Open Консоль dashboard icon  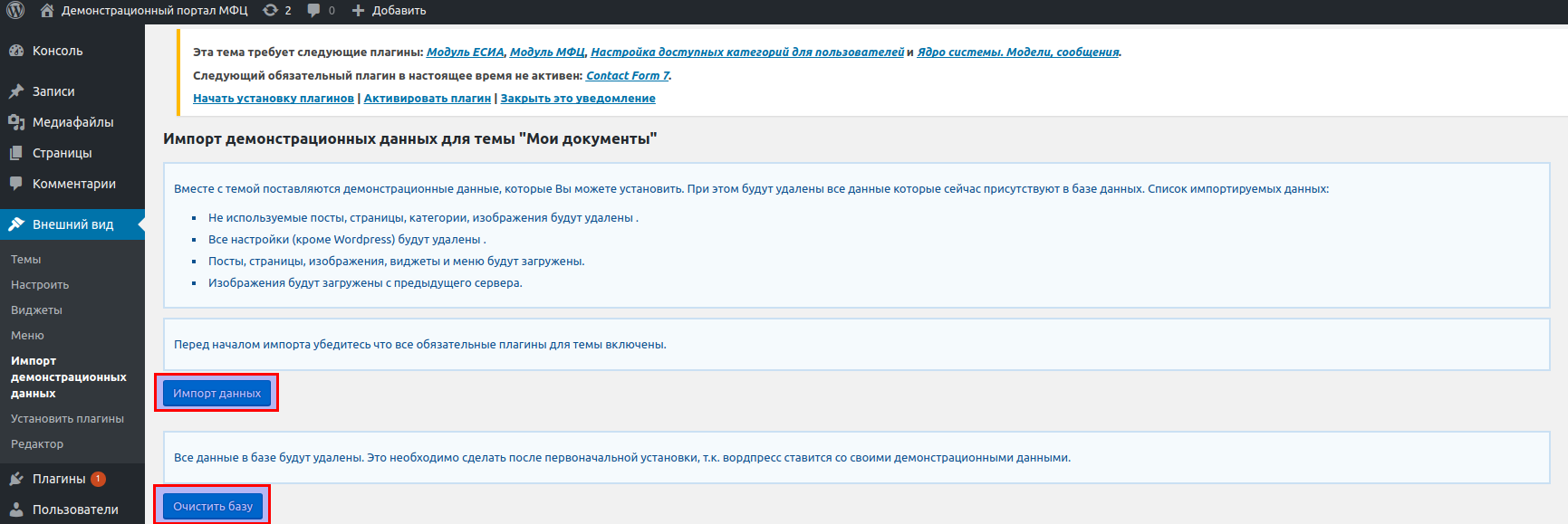[16, 51]
